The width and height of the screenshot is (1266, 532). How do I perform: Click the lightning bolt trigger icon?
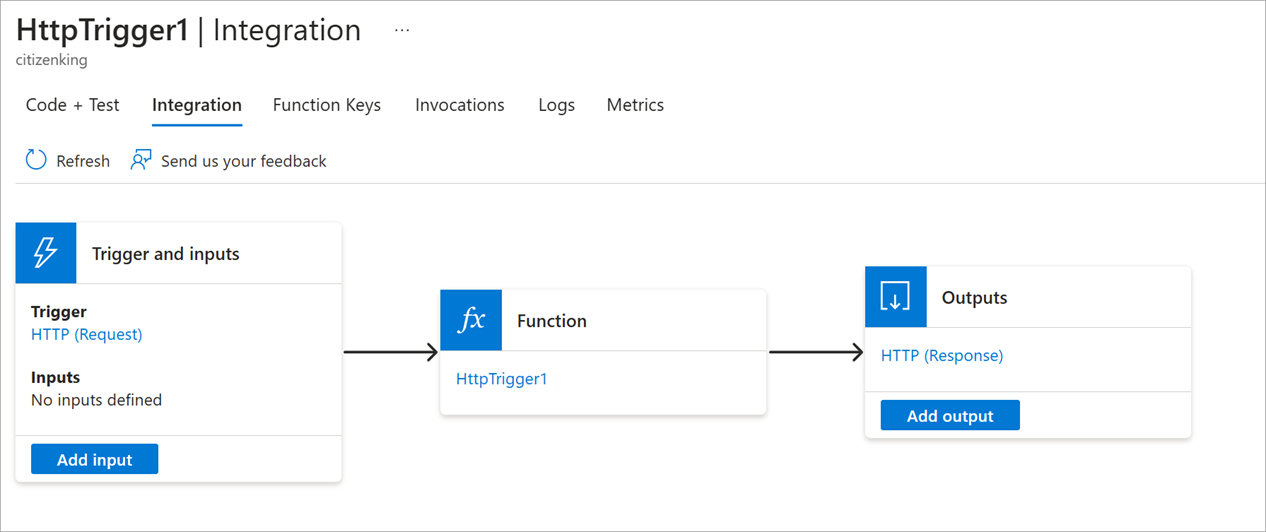point(46,253)
